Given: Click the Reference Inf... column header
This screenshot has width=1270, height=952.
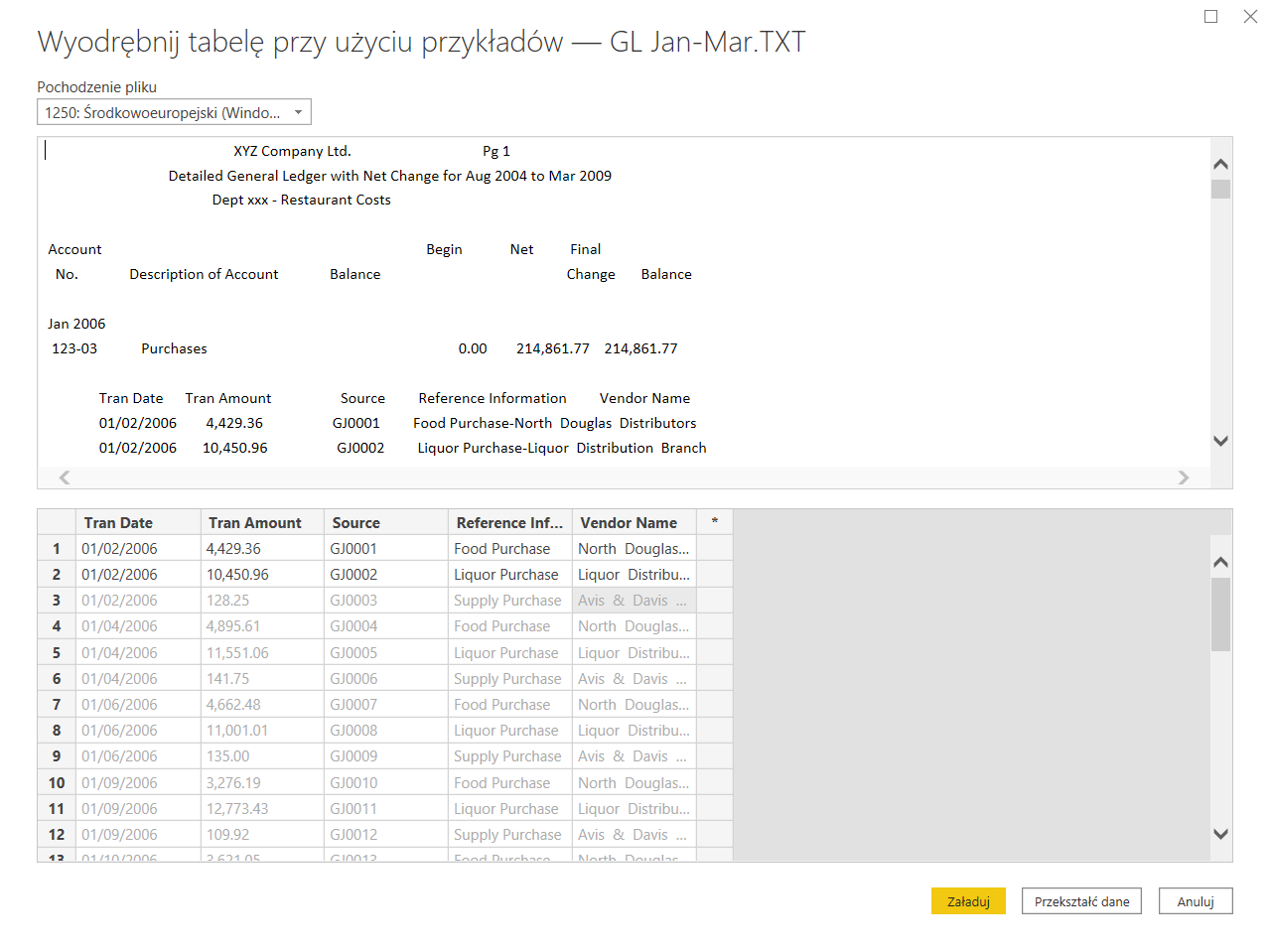Looking at the screenshot, I should coord(509,522).
